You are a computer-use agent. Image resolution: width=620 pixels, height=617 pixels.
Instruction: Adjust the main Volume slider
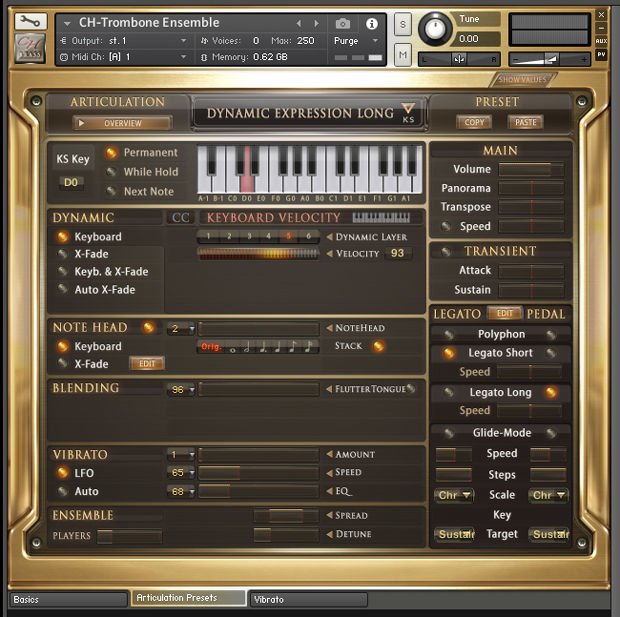531,169
